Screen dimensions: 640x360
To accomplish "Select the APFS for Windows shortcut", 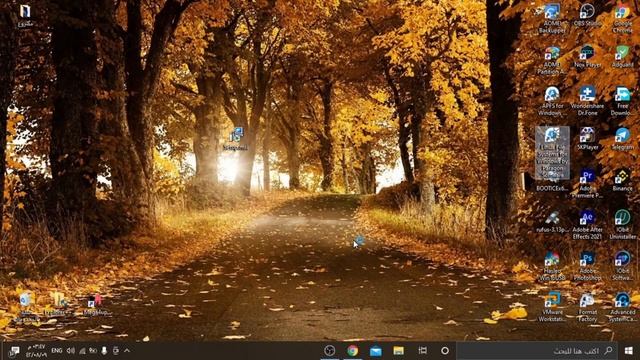I will coord(552,101).
